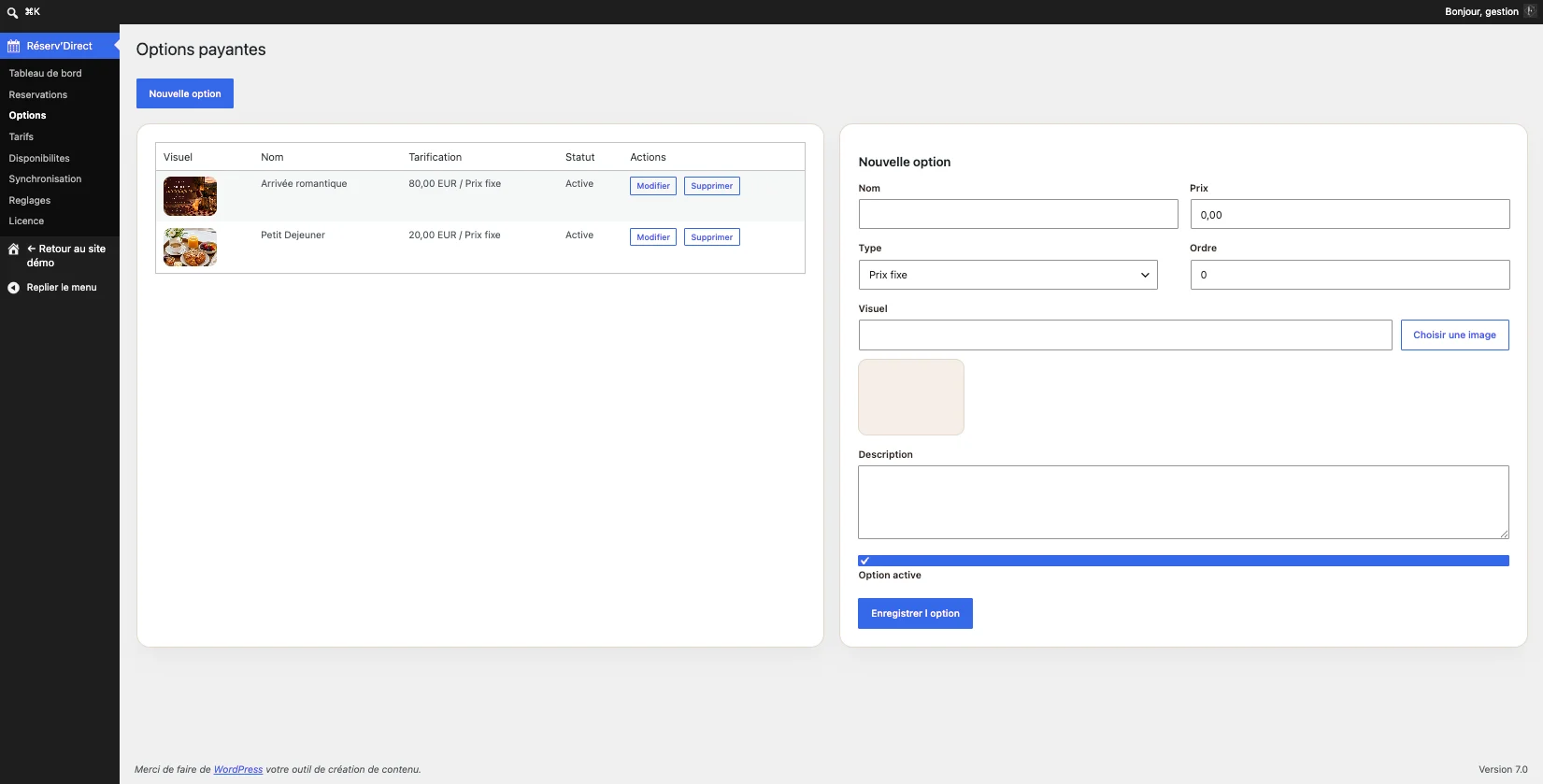This screenshot has height=784, width=1543.
Task: Focus the Prix input field
Action: pyautogui.click(x=1350, y=214)
